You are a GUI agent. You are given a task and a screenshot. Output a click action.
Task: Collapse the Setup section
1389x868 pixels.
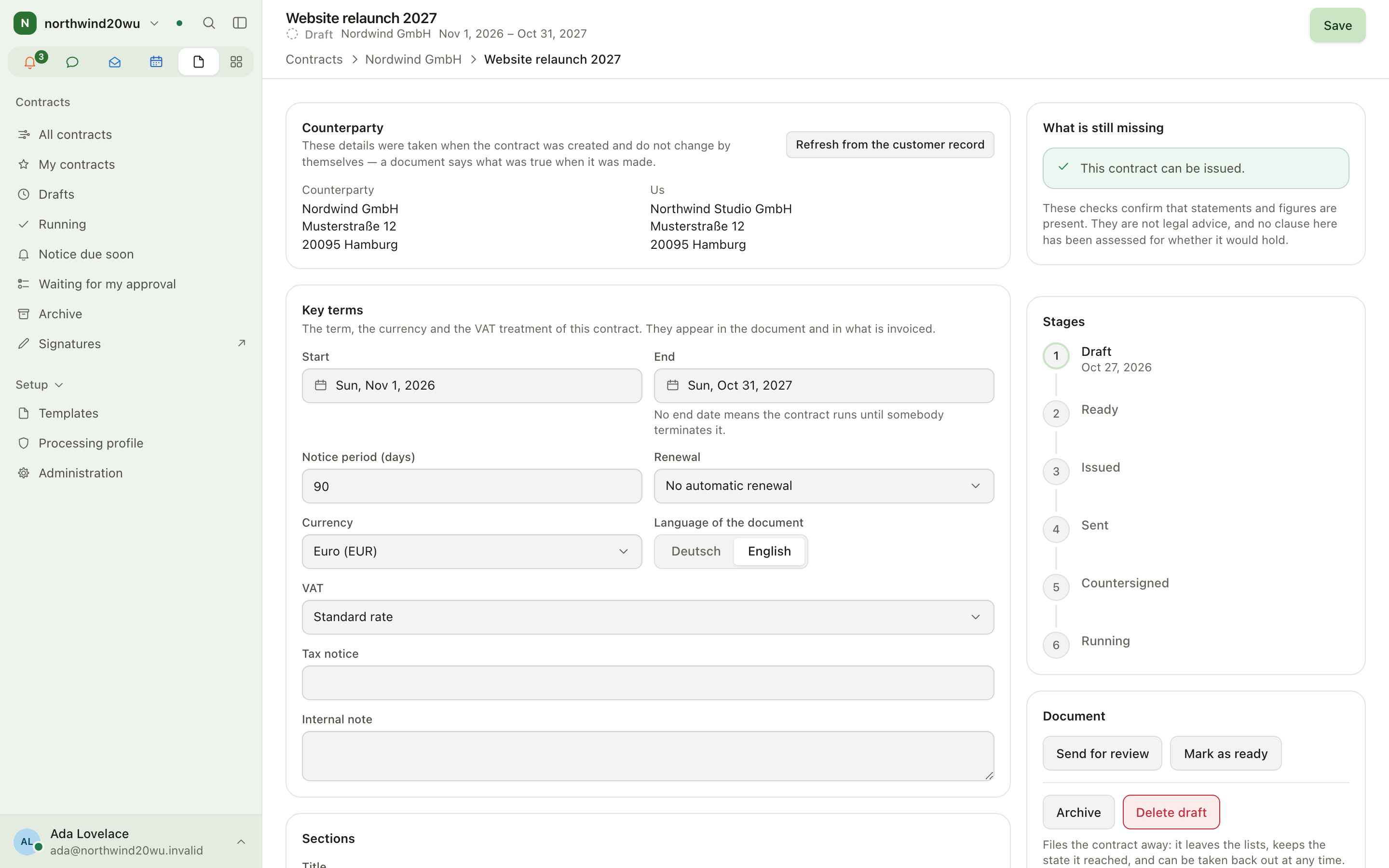point(39,385)
